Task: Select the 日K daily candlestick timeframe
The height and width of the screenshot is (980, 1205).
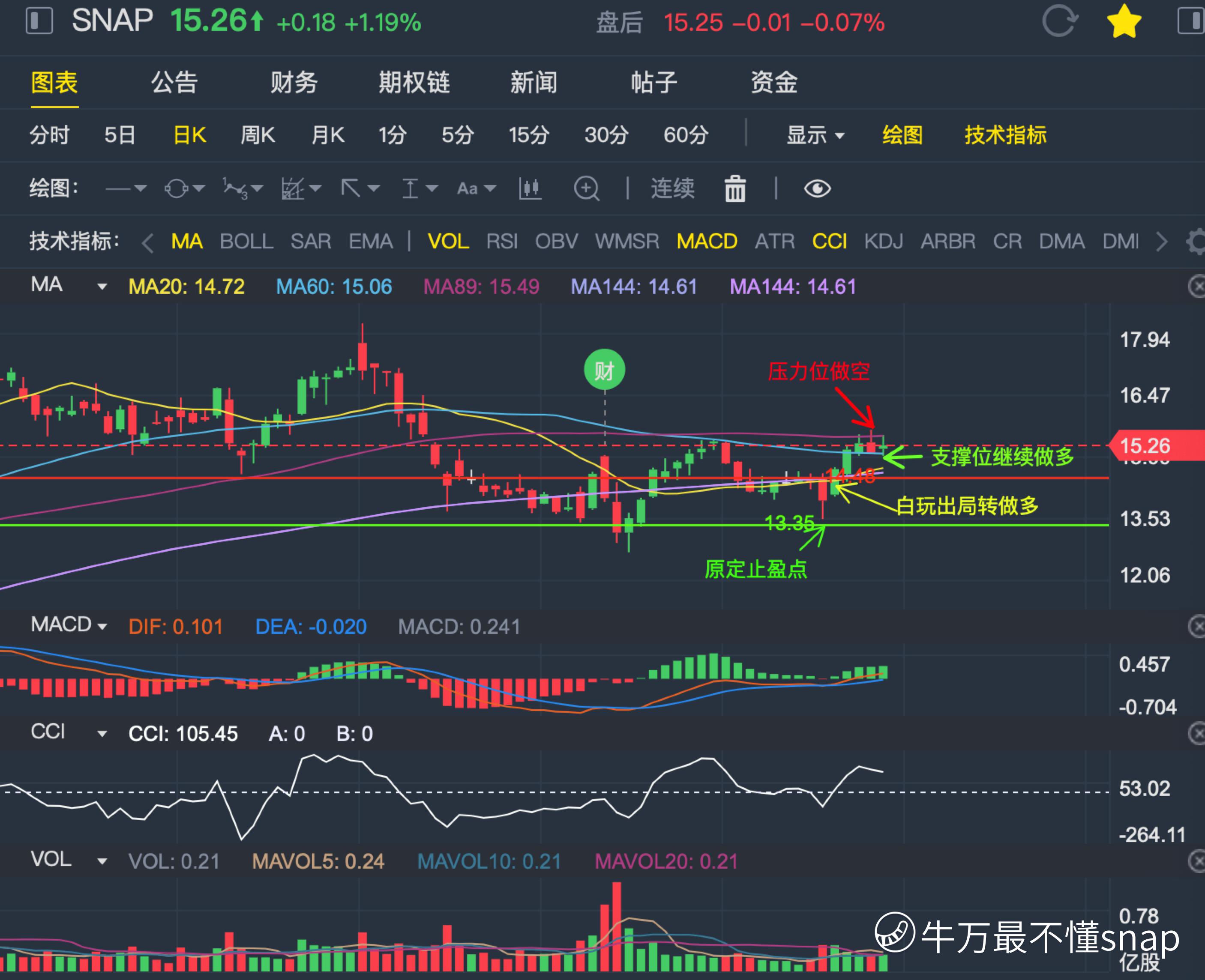Action: tap(190, 135)
